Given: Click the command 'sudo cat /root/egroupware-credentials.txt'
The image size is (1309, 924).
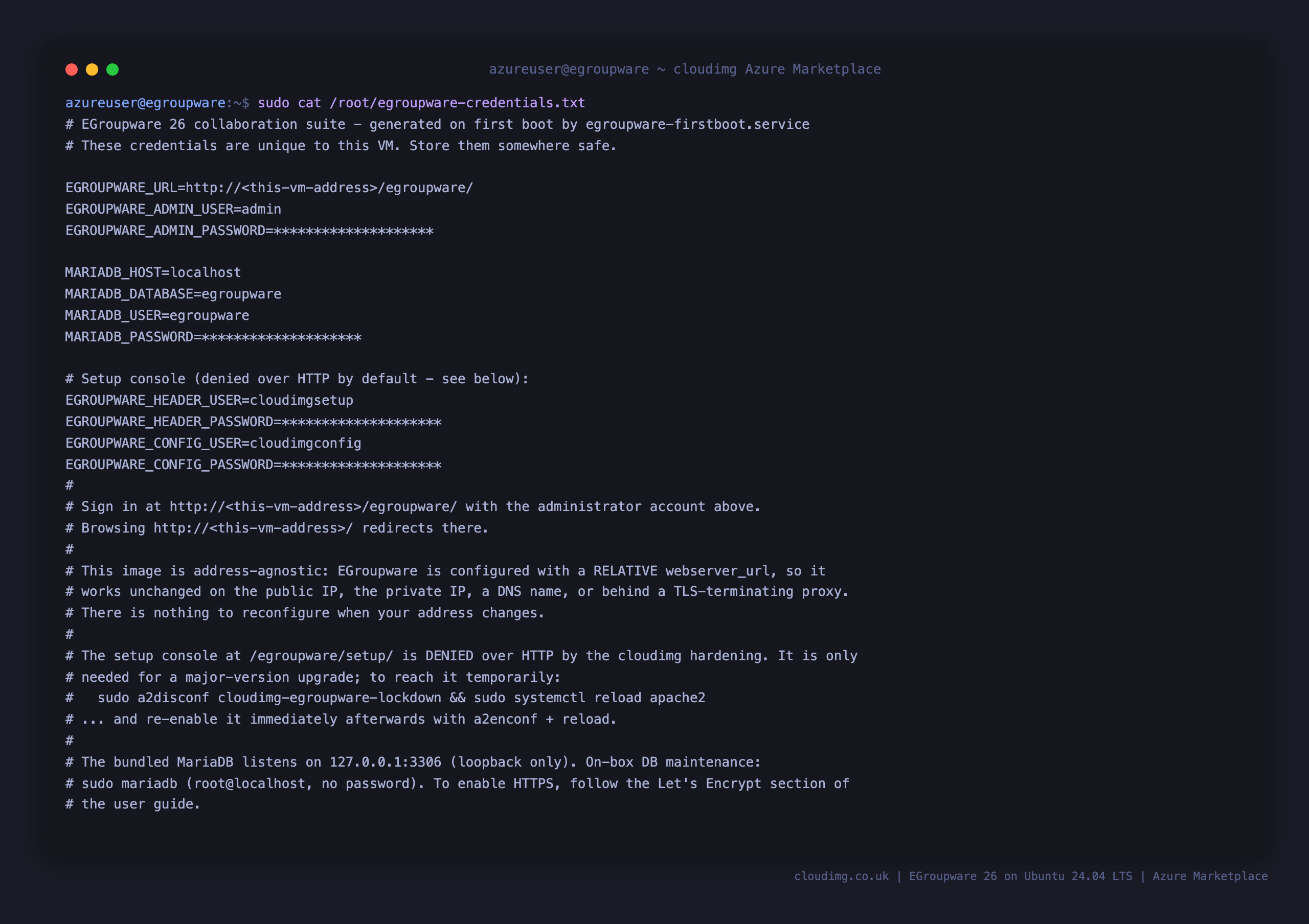Looking at the screenshot, I should 421,103.
